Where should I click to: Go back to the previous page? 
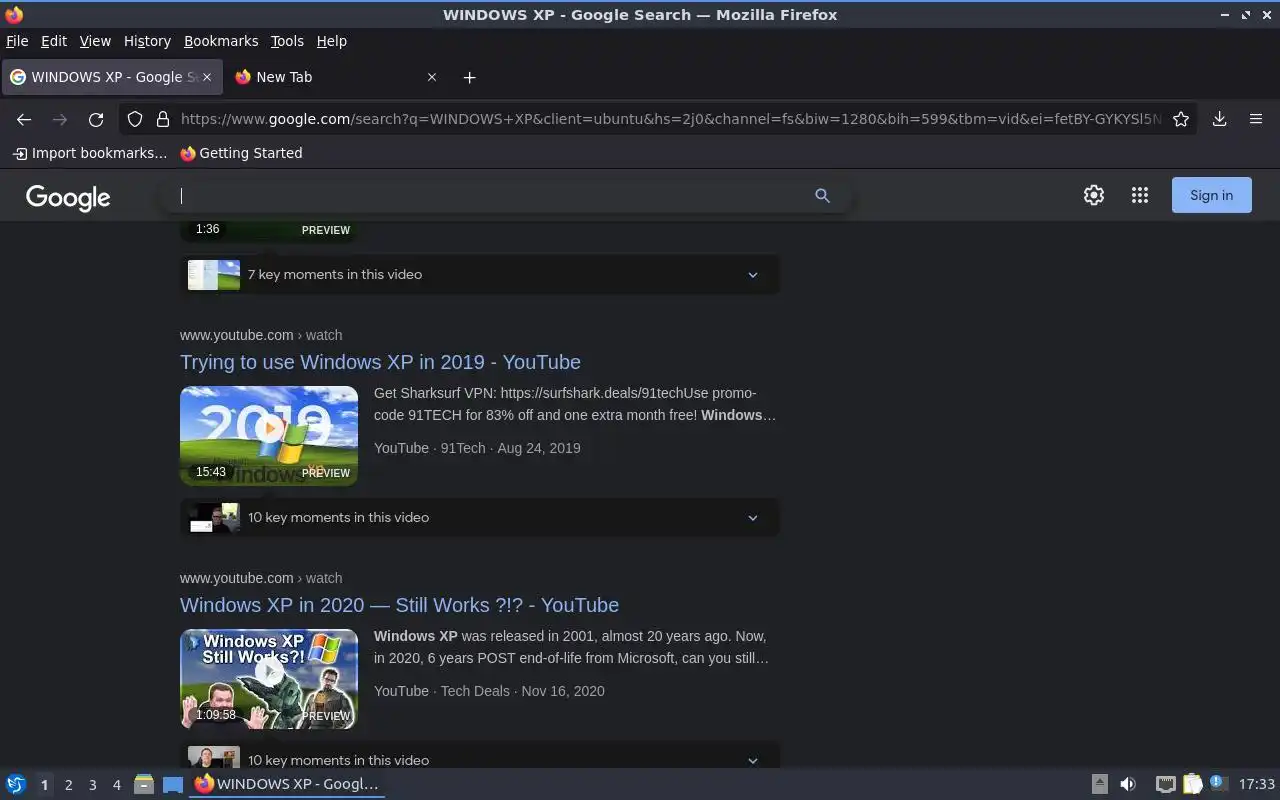[24, 119]
